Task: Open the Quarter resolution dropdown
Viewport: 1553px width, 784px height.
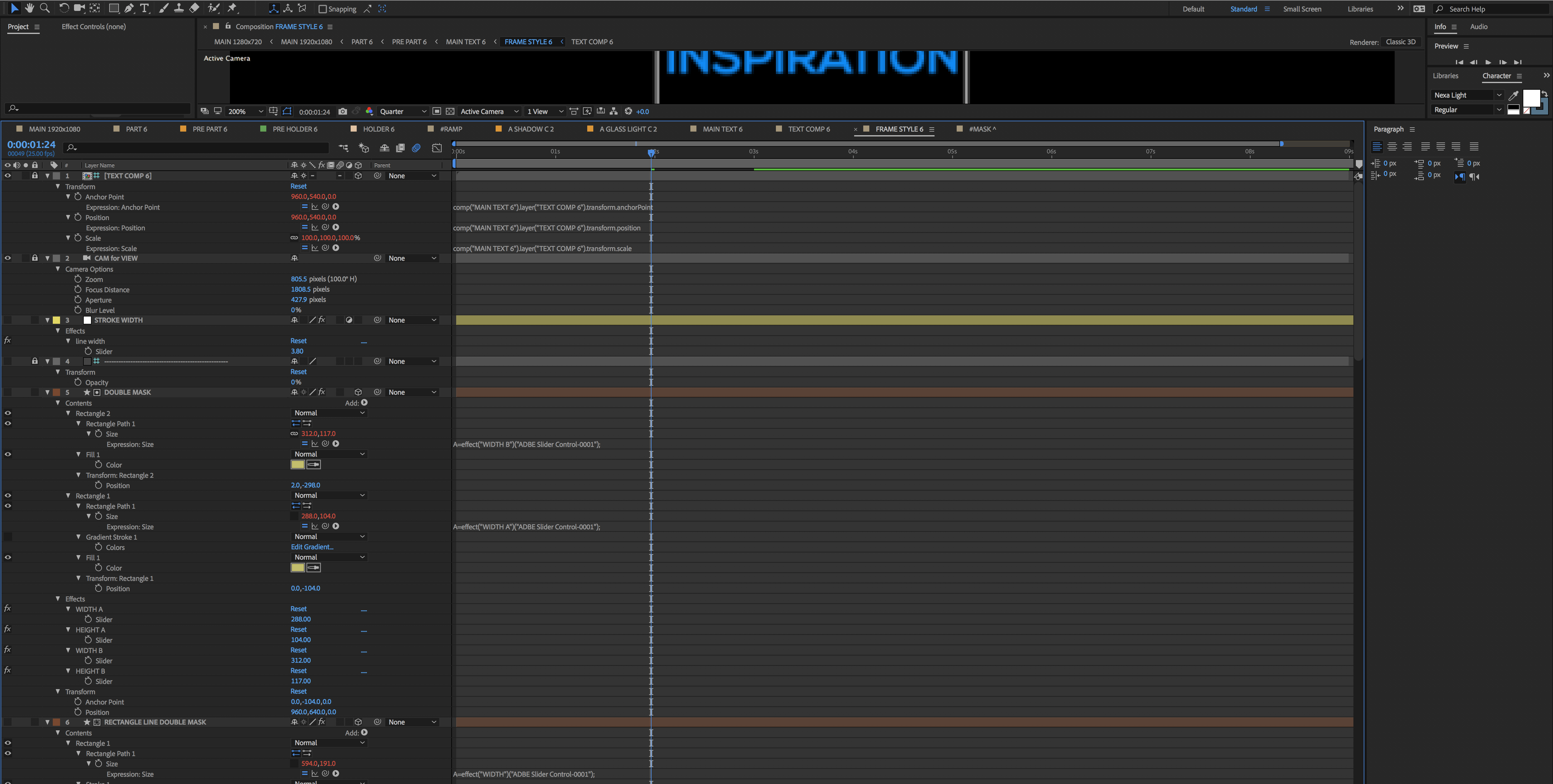Action: (x=403, y=112)
